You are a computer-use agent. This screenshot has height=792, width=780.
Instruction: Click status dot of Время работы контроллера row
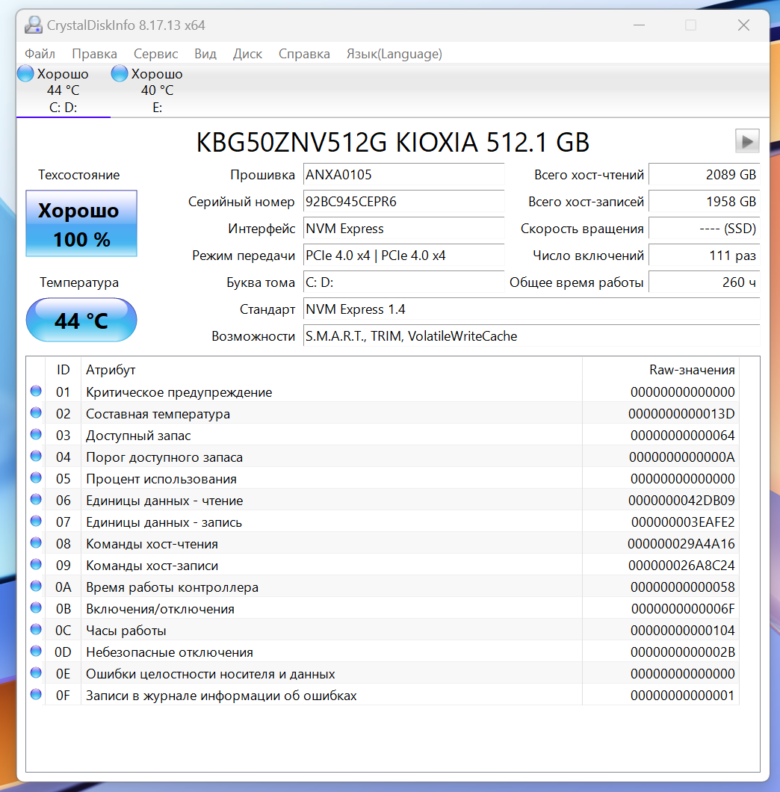pyautogui.click(x=36, y=586)
